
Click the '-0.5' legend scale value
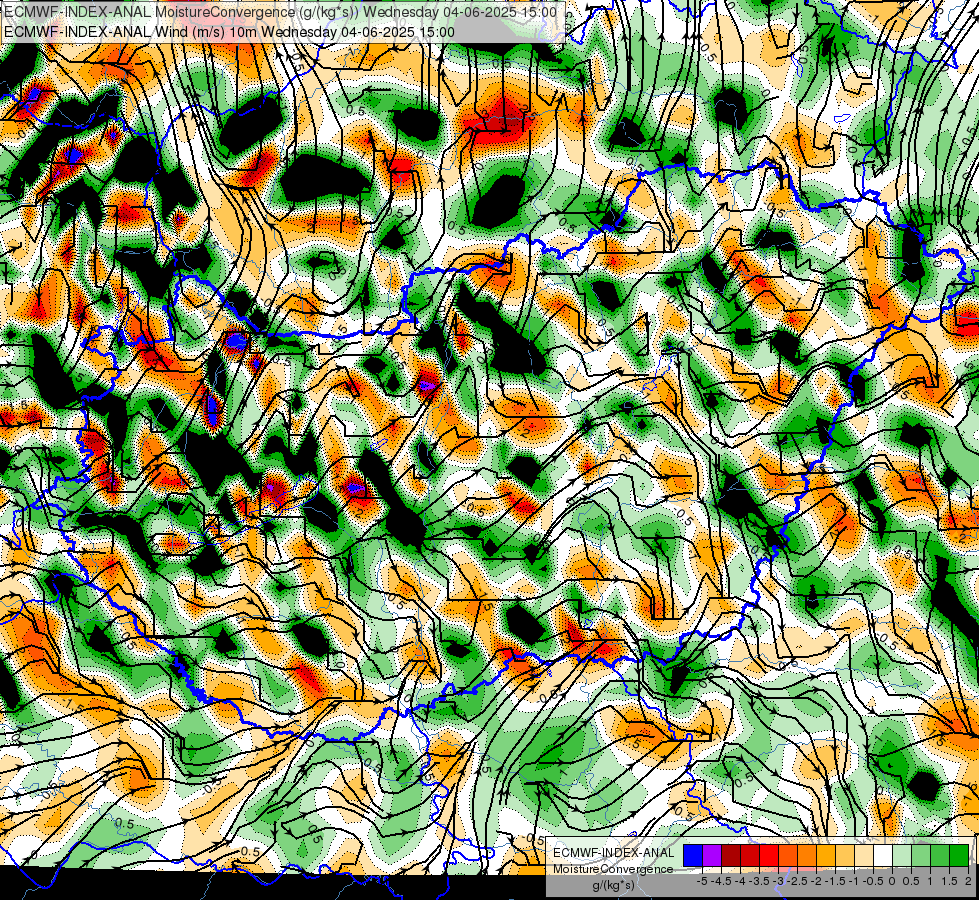tap(873, 881)
